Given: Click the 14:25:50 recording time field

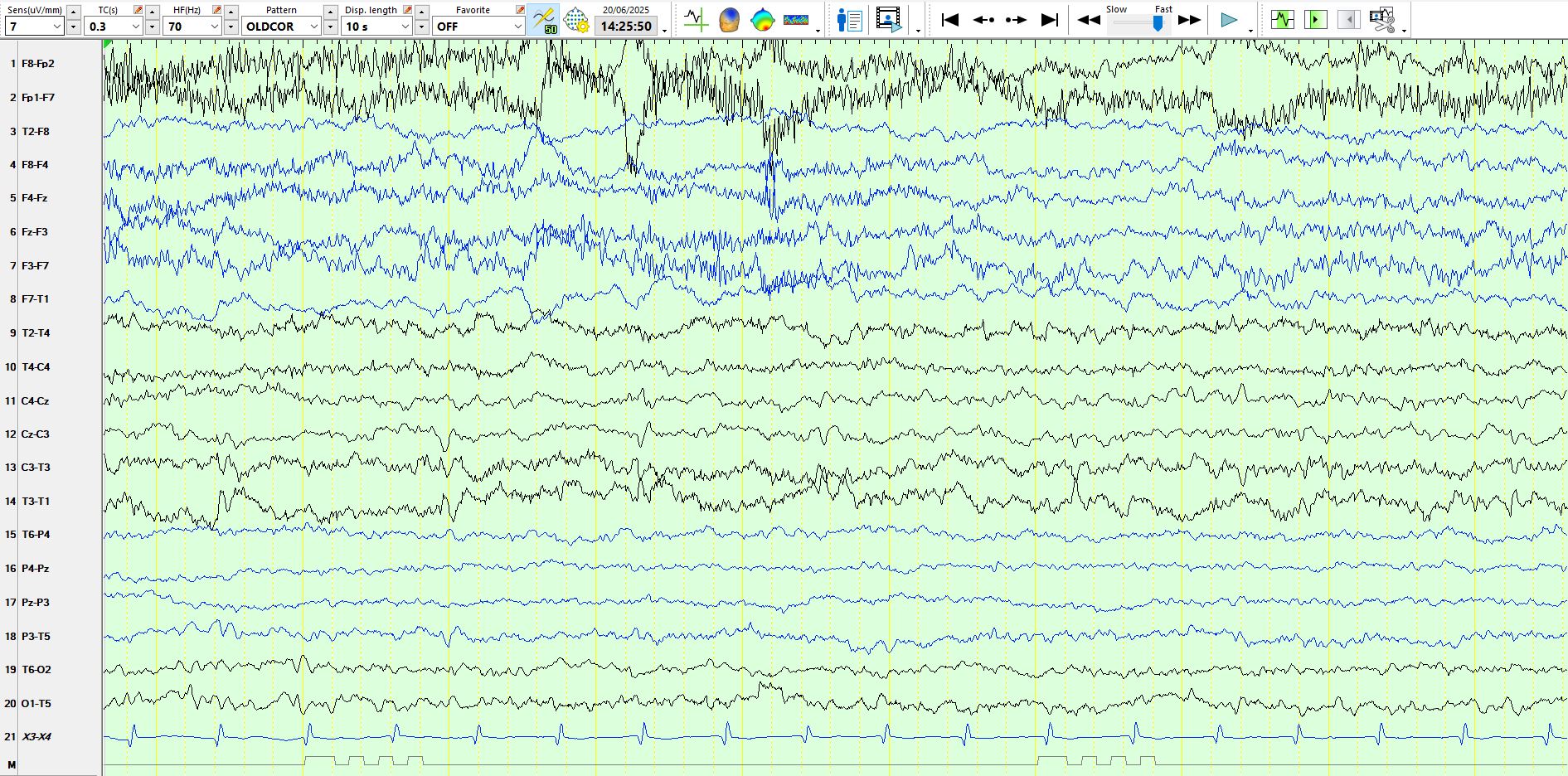Looking at the screenshot, I should click(626, 27).
